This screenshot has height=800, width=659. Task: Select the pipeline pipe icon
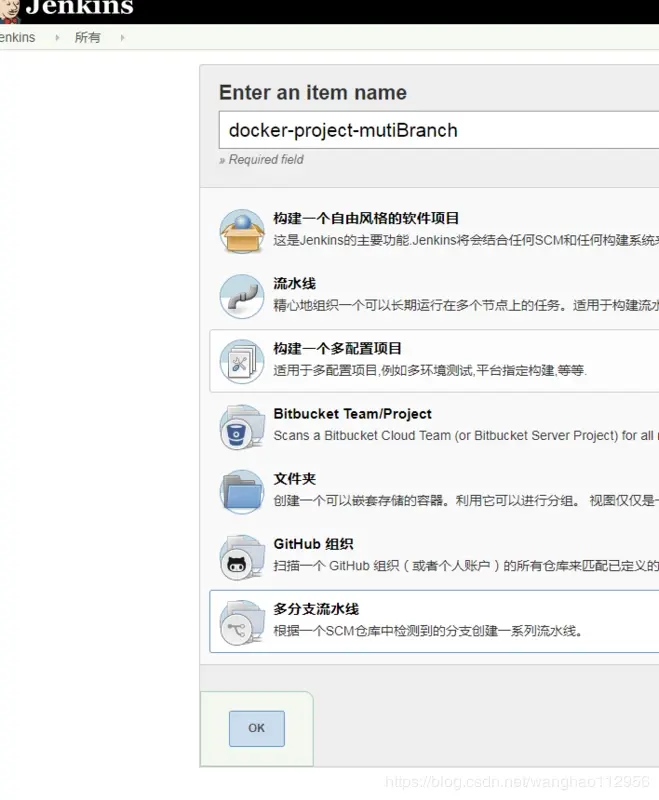click(x=242, y=296)
